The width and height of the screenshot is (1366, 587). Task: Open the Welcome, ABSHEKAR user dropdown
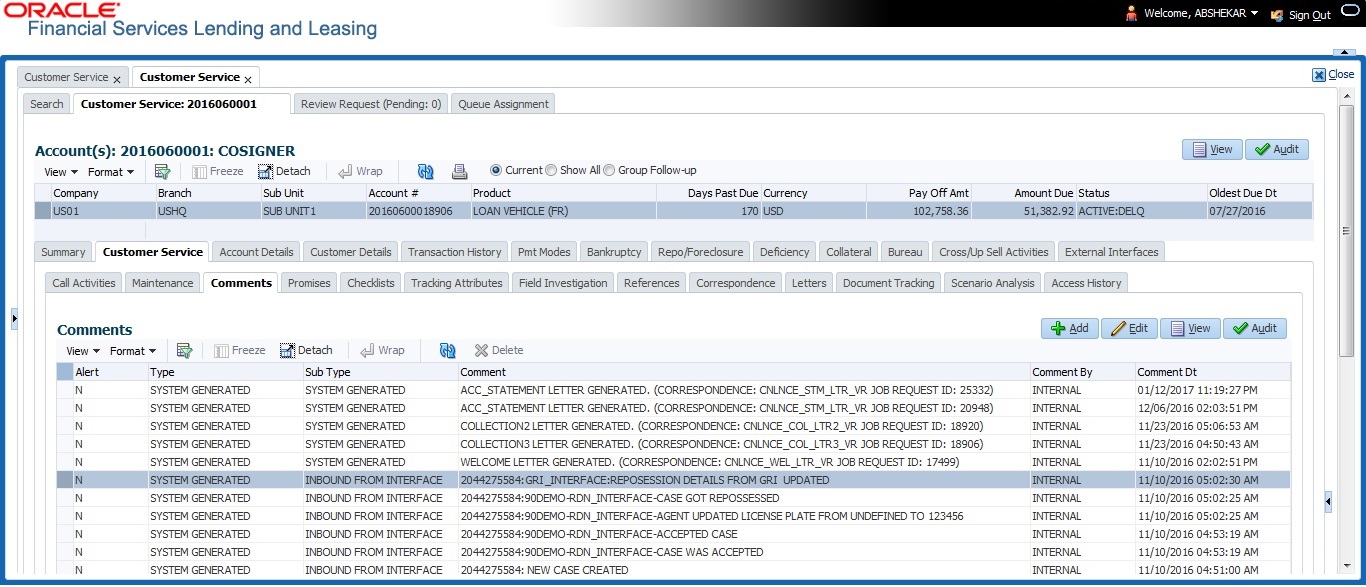click(1201, 14)
